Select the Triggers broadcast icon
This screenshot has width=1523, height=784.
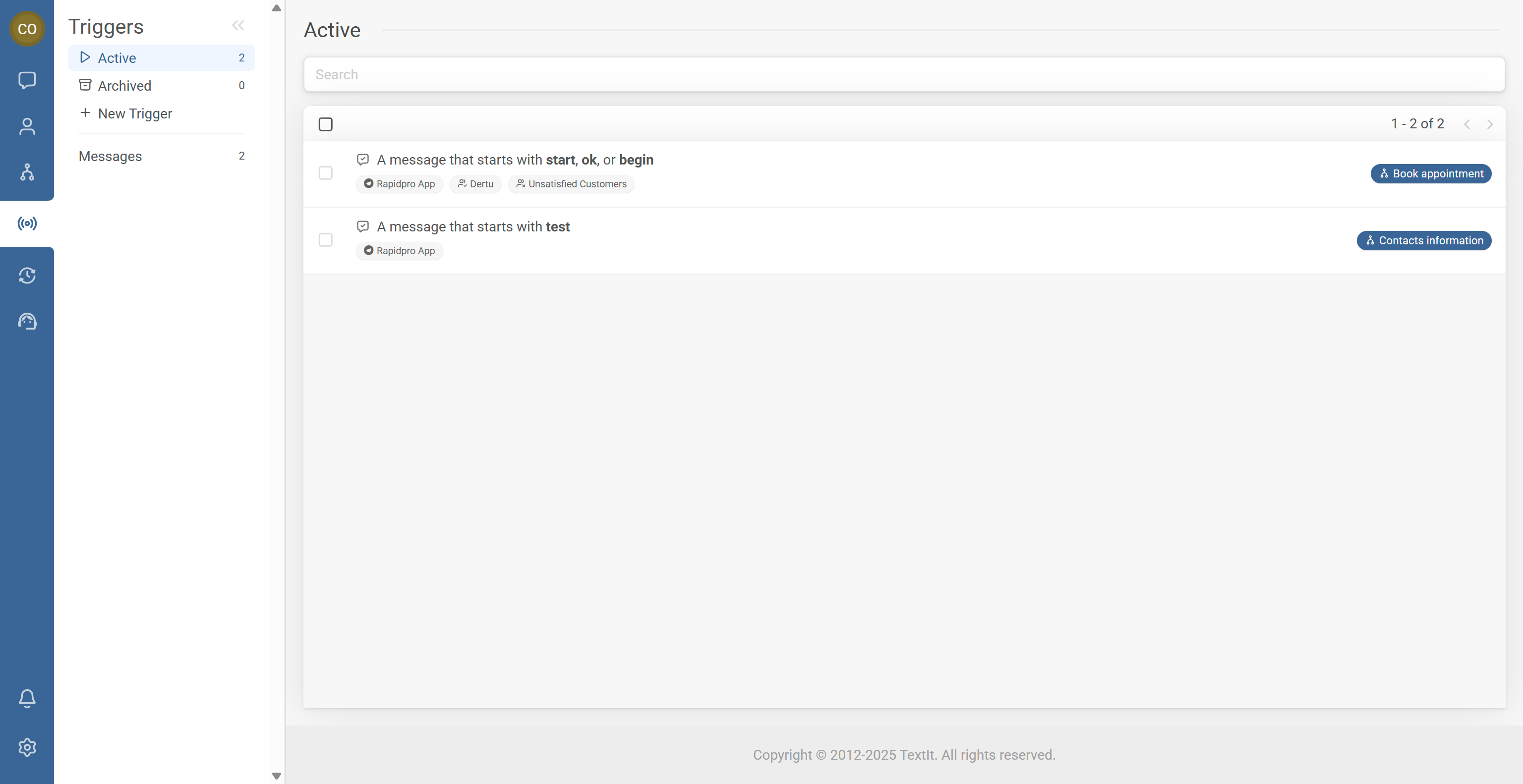pos(27,223)
